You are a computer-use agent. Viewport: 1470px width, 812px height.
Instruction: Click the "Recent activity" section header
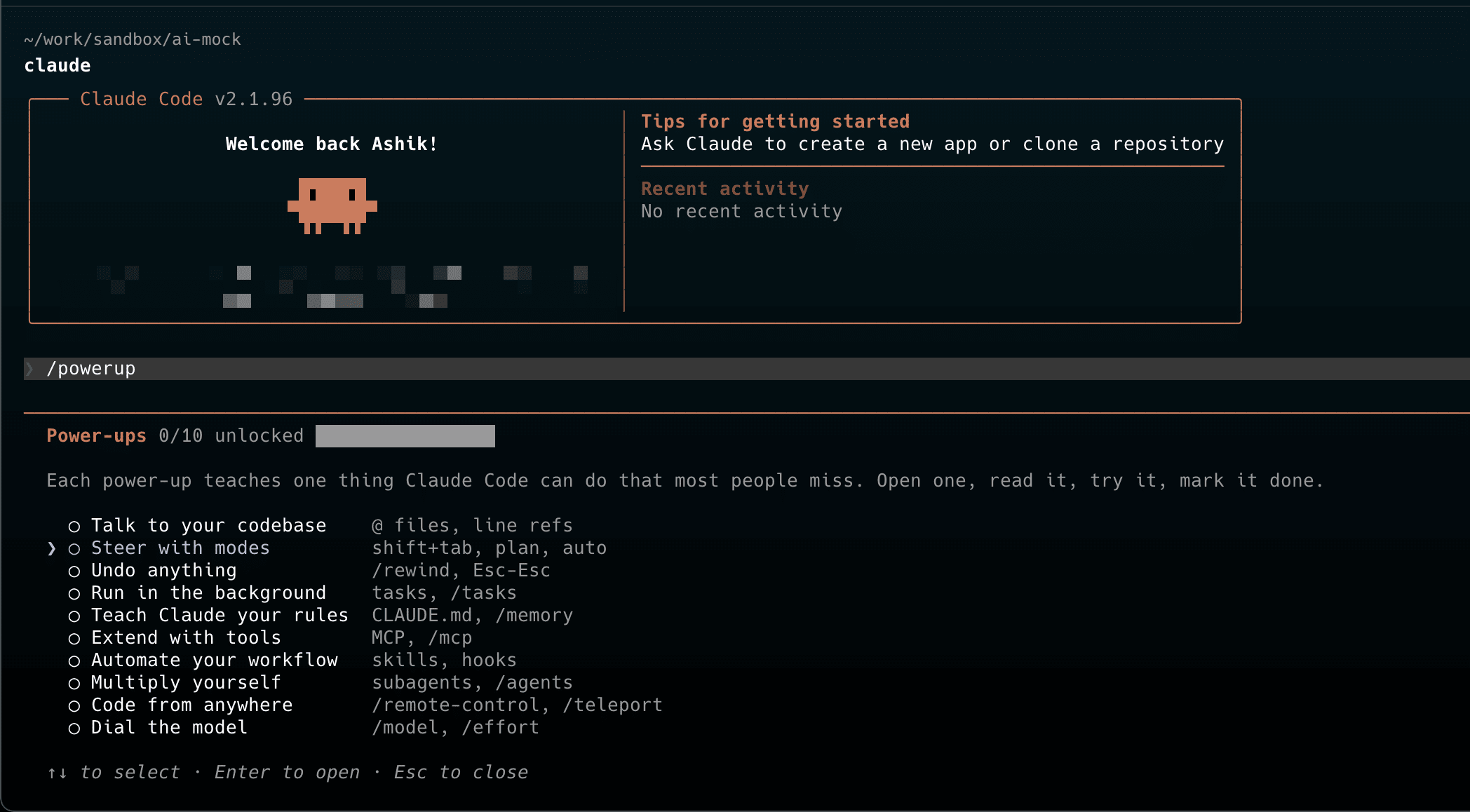point(724,188)
